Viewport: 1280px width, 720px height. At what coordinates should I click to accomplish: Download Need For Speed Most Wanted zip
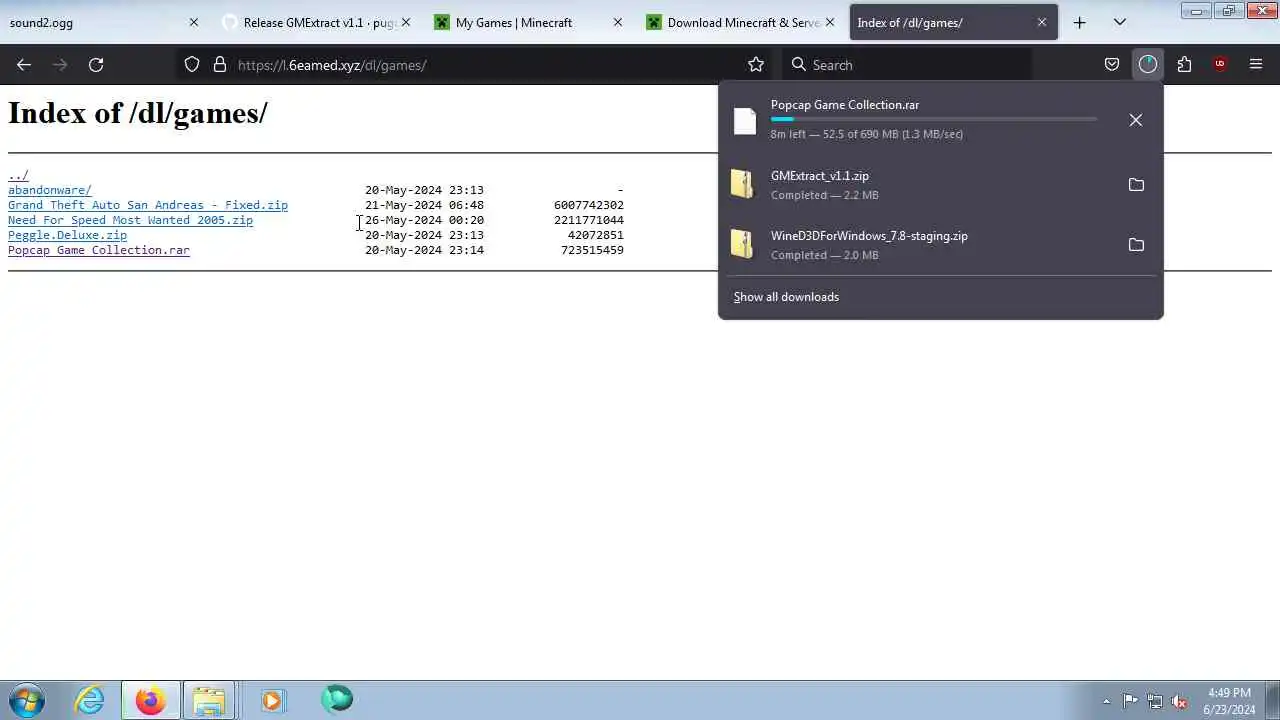tap(130, 220)
